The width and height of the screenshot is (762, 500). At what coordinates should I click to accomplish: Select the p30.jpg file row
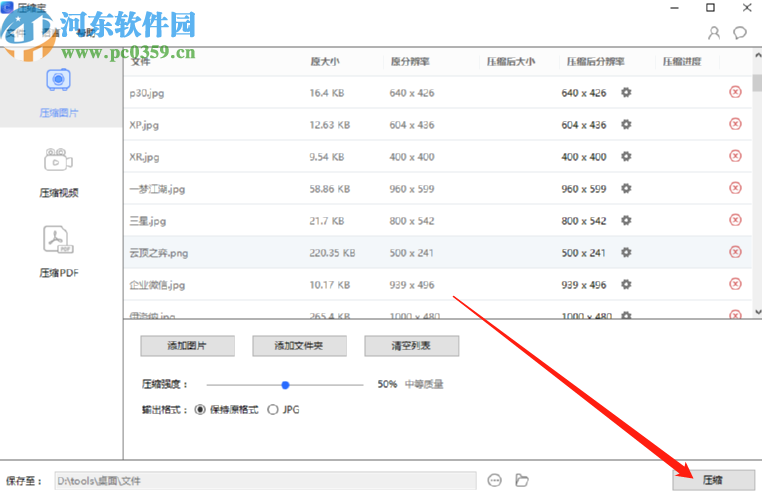click(x=437, y=92)
